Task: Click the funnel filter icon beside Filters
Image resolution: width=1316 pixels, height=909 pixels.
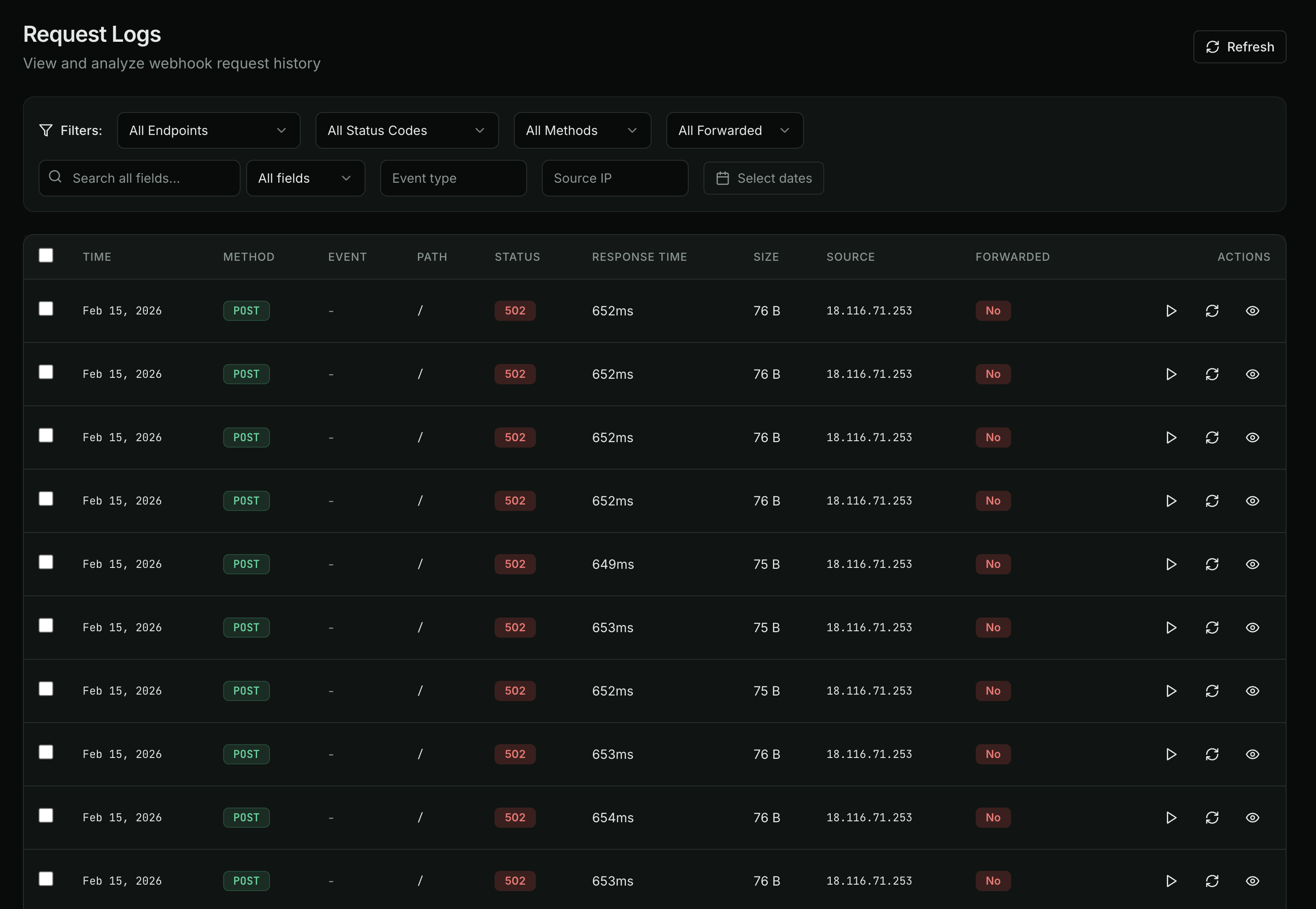Action: (45, 130)
